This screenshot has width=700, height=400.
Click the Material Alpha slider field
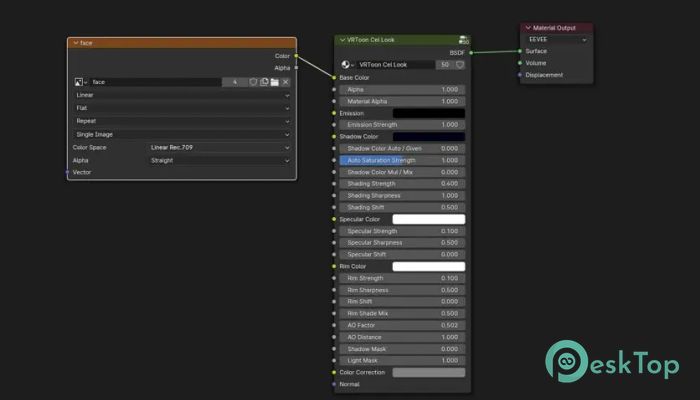[402, 101]
